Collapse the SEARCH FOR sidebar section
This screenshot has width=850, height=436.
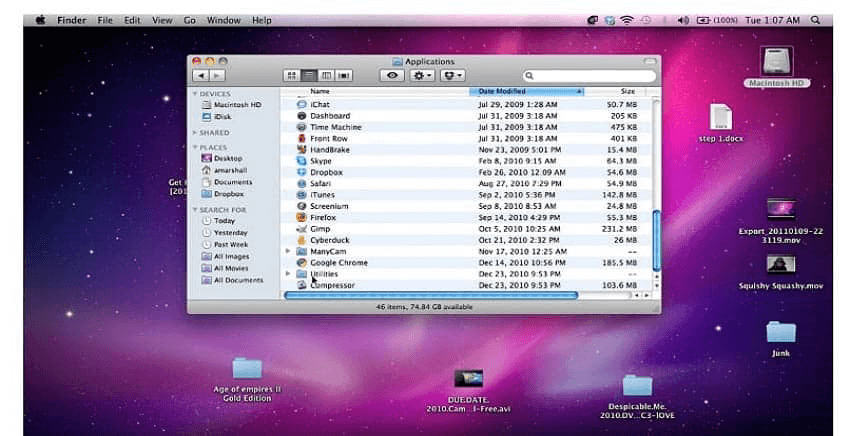(x=195, y=209)
